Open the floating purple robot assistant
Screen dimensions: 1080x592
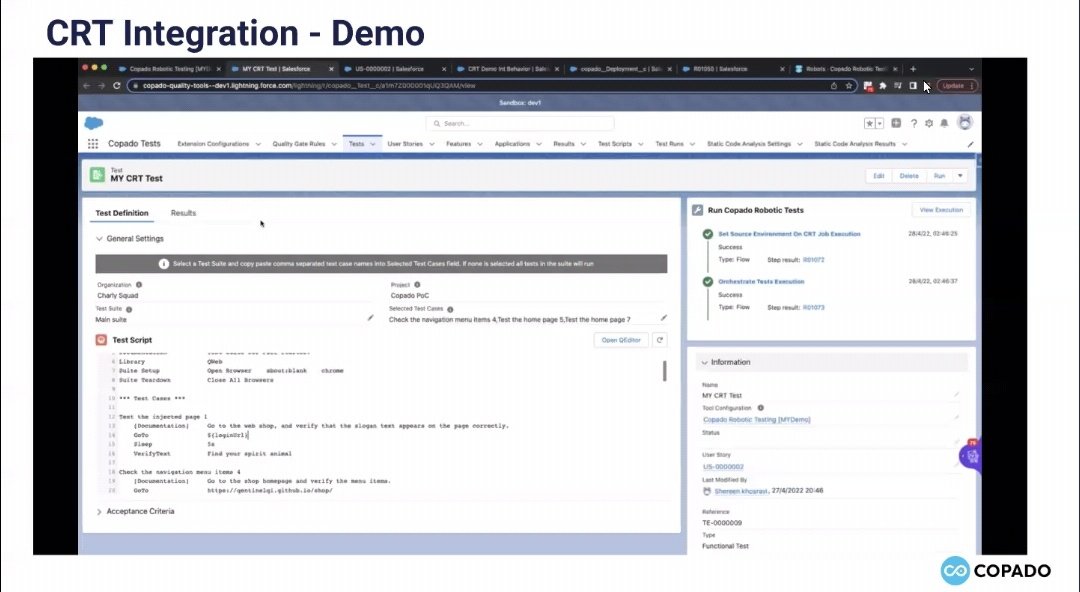click(970, 456)
